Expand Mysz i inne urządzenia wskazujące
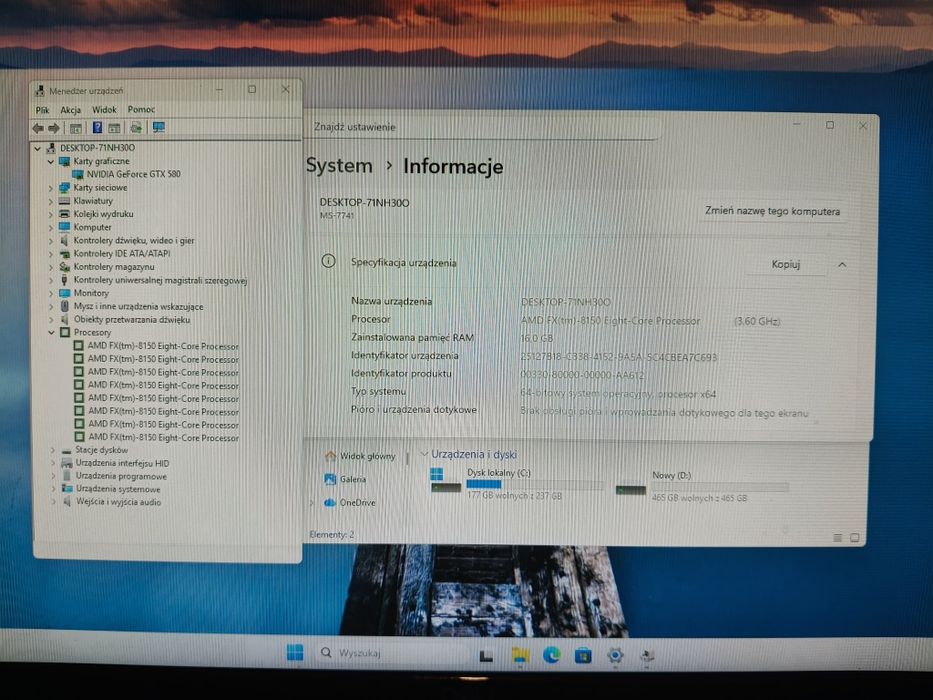The image size is (933, 700). pos(51,307)
